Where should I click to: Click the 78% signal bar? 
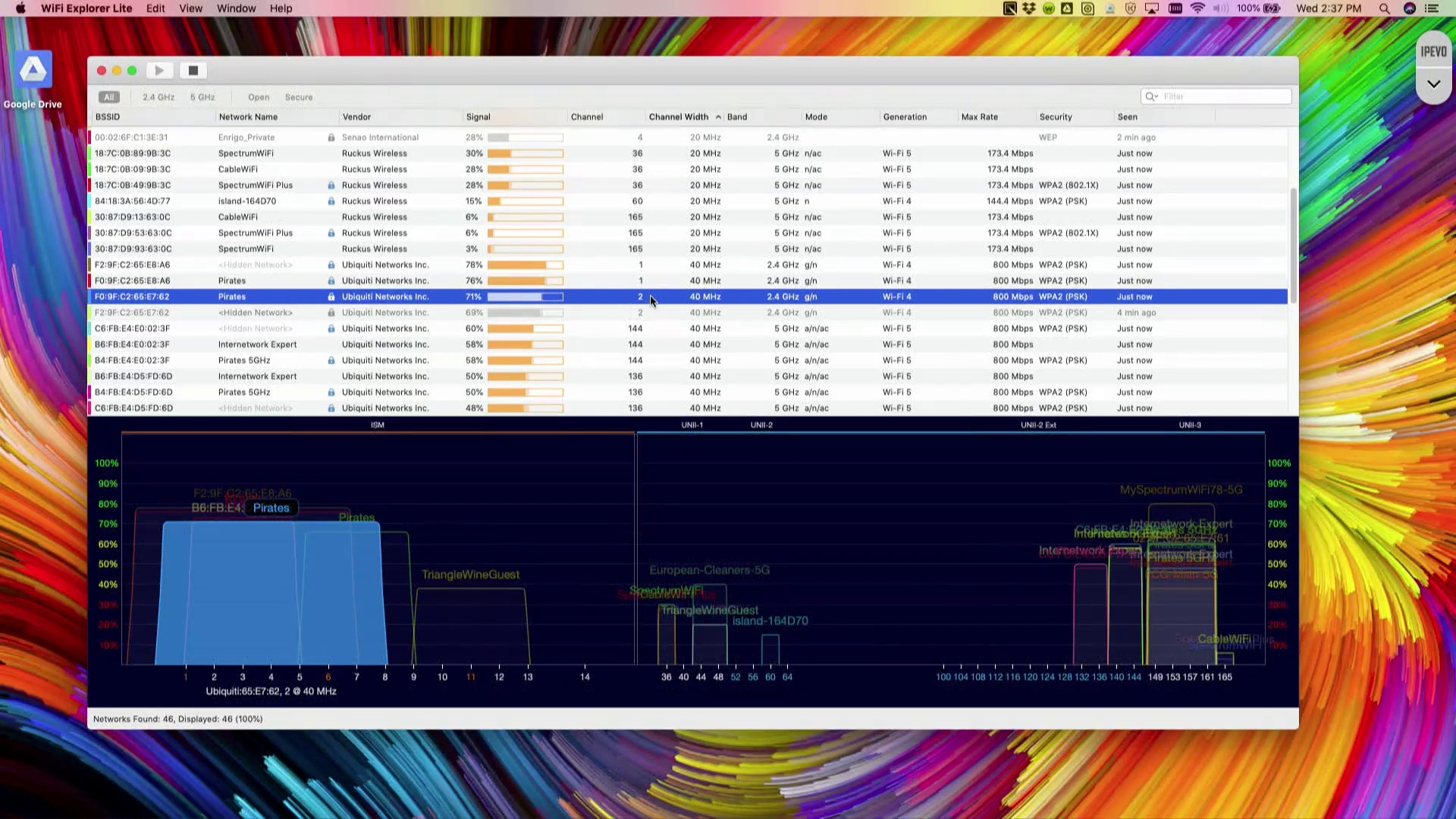pos(526,265)
